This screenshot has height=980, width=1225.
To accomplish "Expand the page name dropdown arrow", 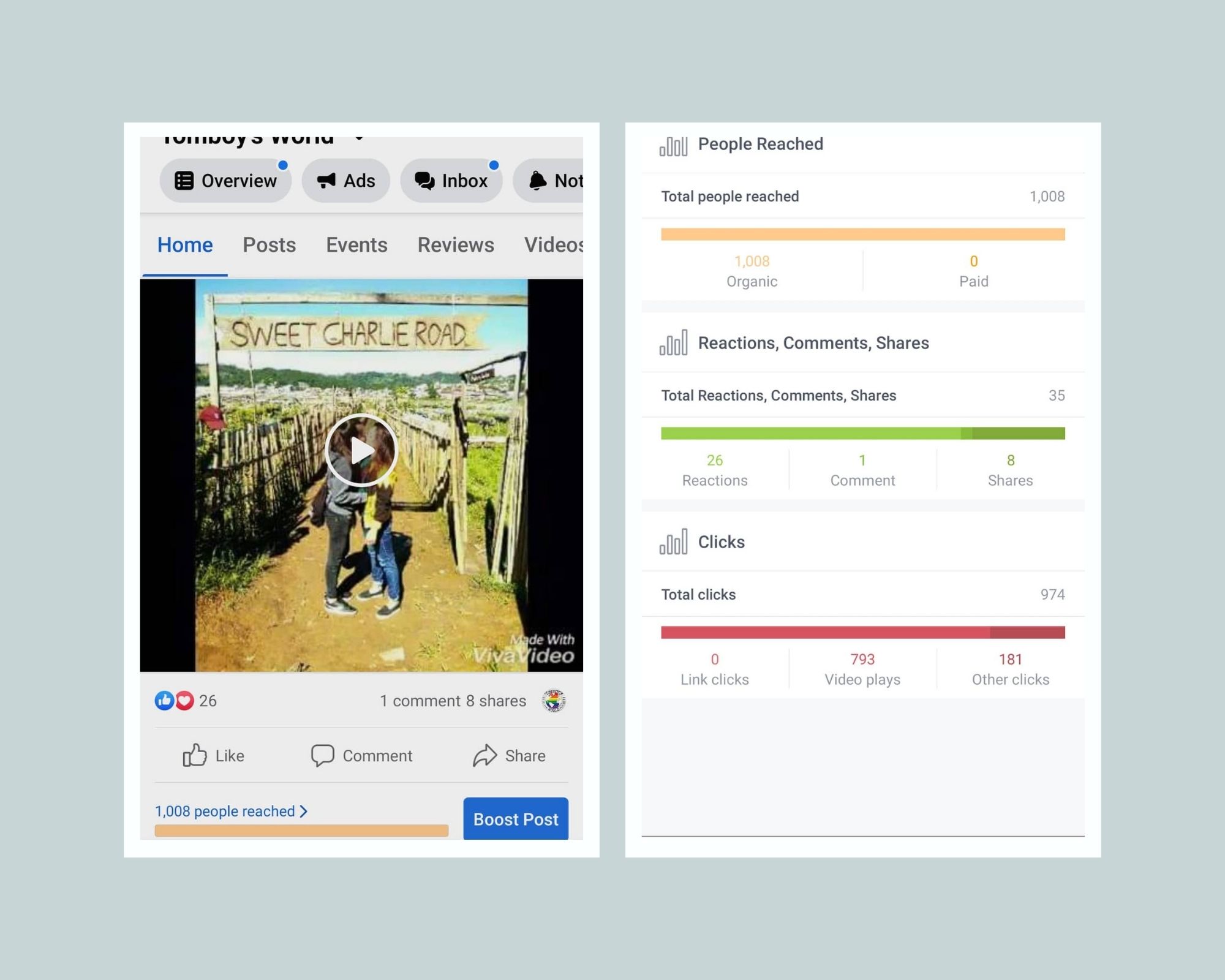I will [360, 138].
